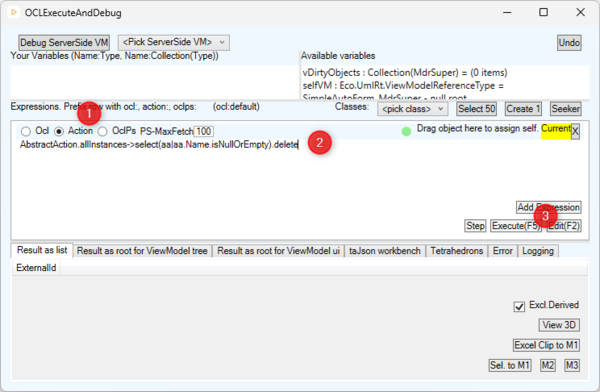This screenshot has height=392, width=600.
Task: Click the OCLExecuteAndDebug app icon in title bar
Action: click(13, 13)
